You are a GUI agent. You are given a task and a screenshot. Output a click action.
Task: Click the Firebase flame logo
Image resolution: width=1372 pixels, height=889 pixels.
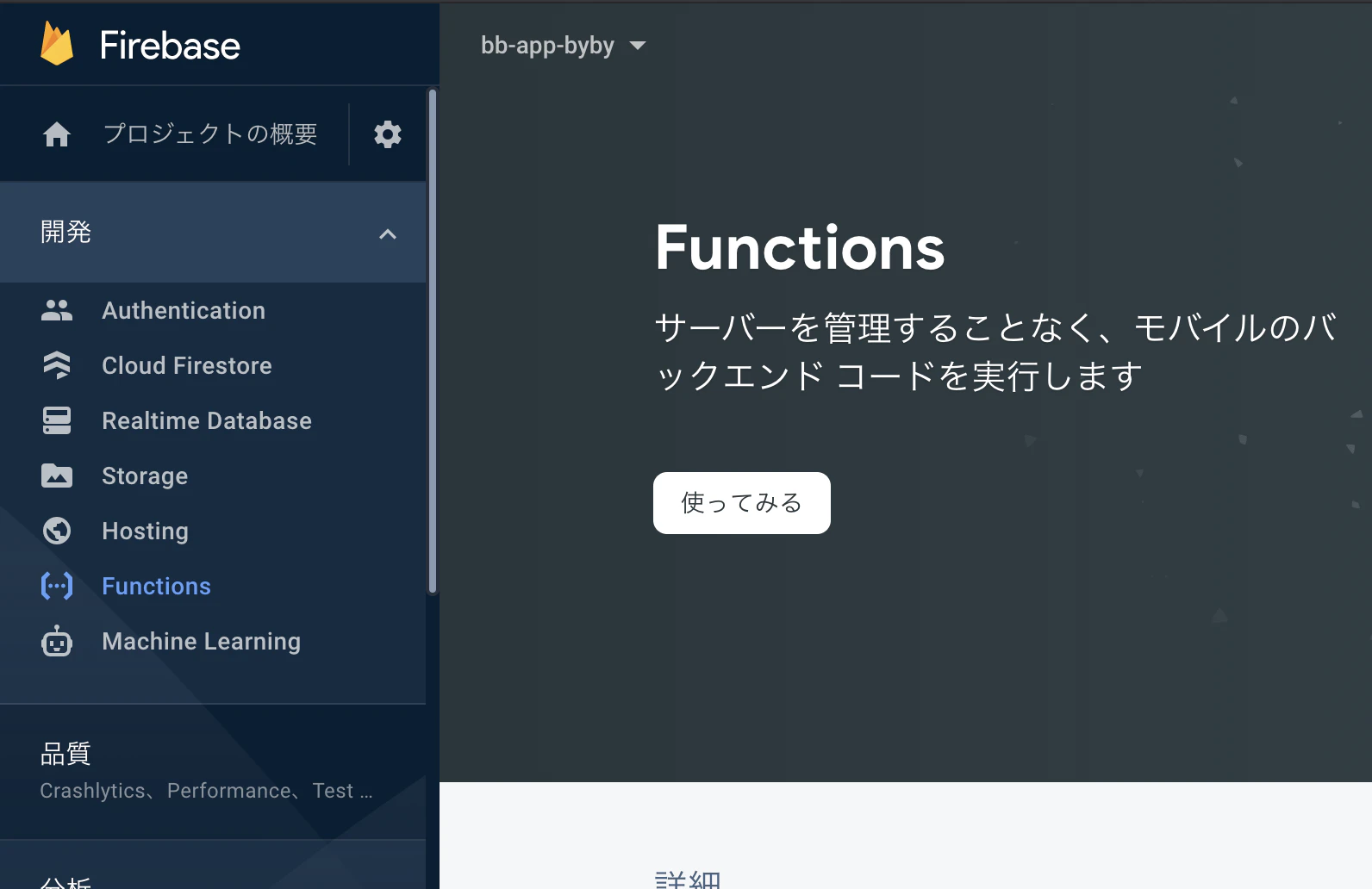tap(57, 44)
